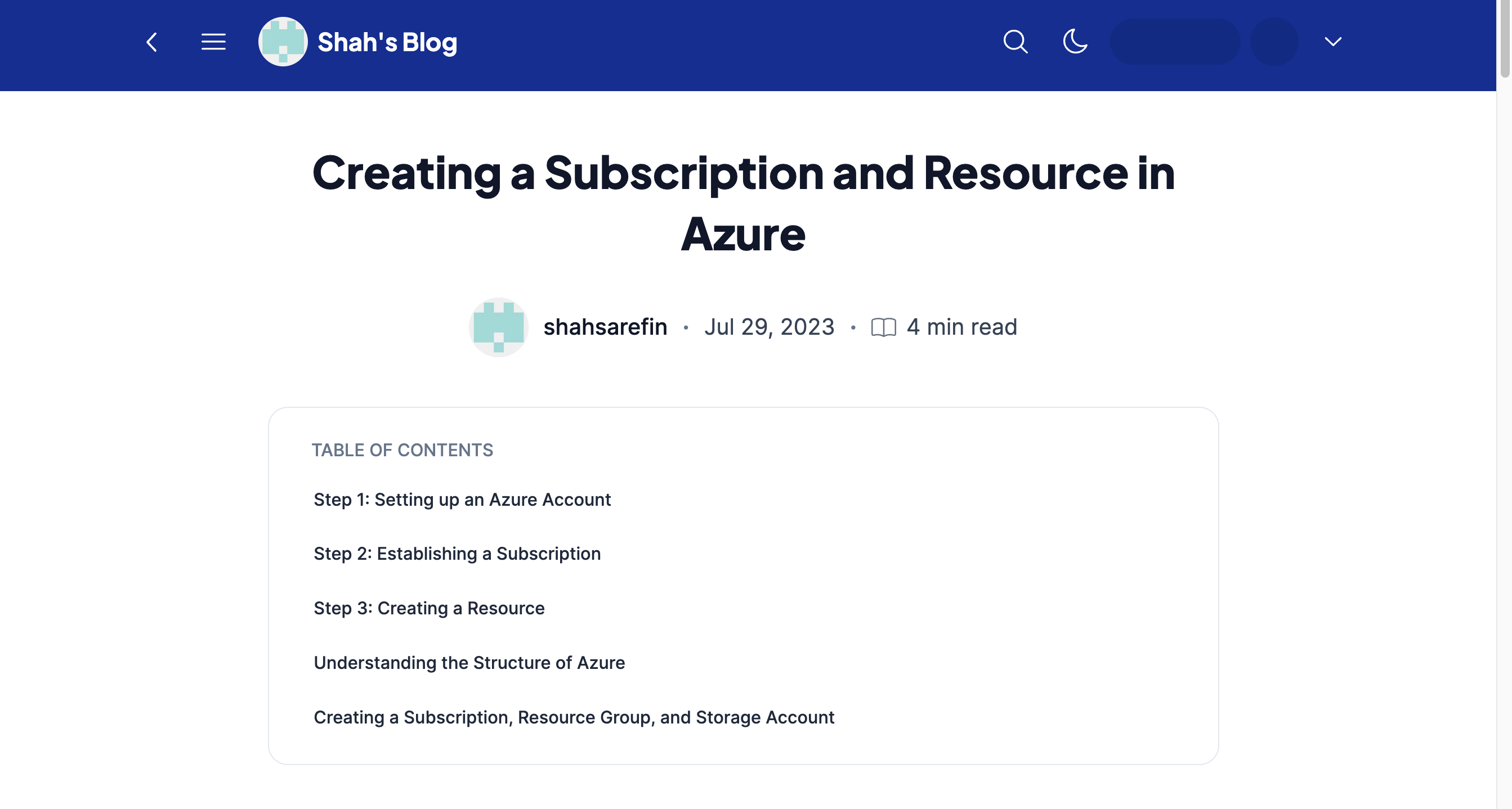Click shahsarefin author avatar
This screenshot has width=1512, height=809.
[x=498, y=327]
